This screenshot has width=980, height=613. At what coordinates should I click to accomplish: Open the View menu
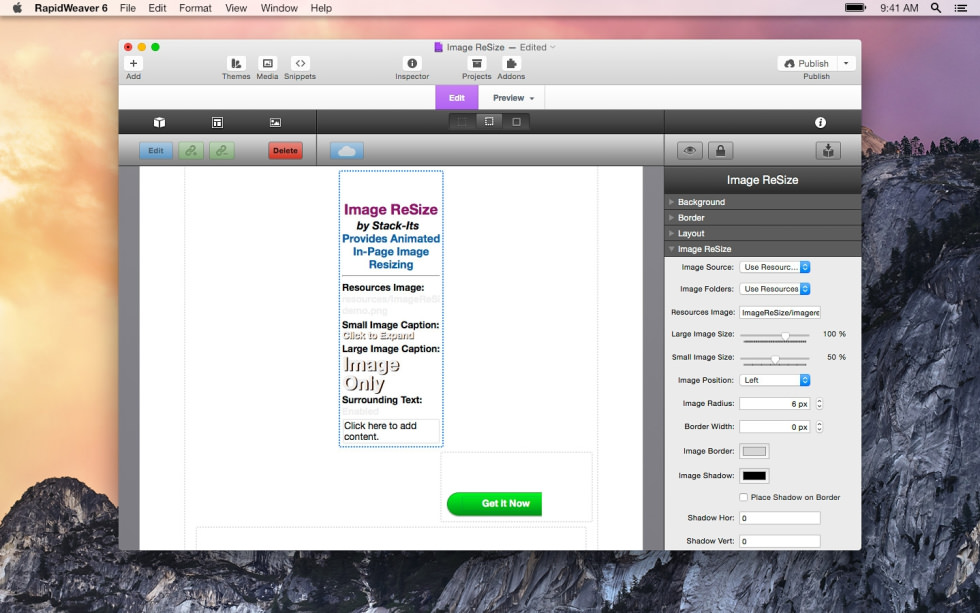pos(236,8)
